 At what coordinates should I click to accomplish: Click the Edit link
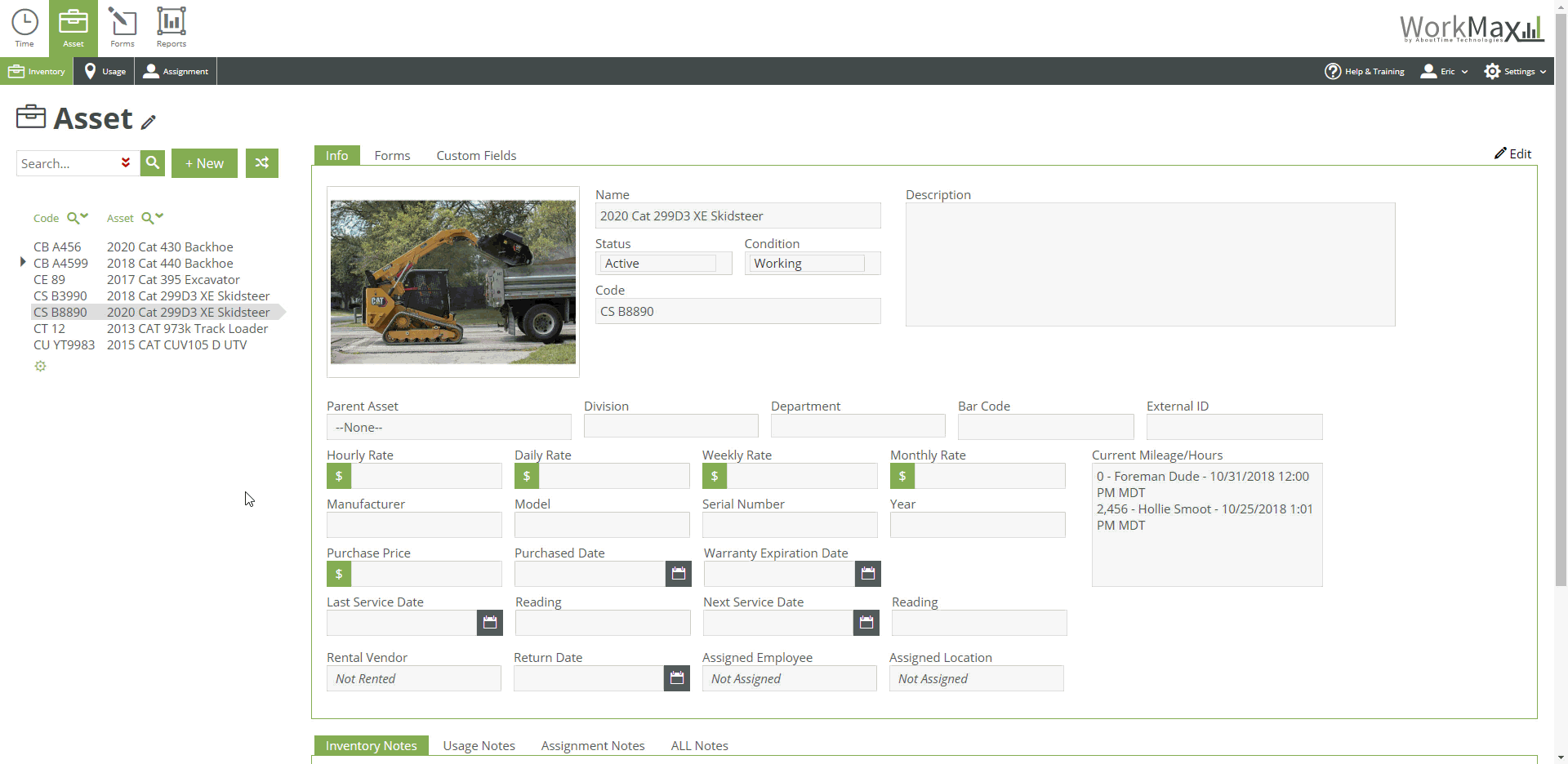coord(1513,153)
